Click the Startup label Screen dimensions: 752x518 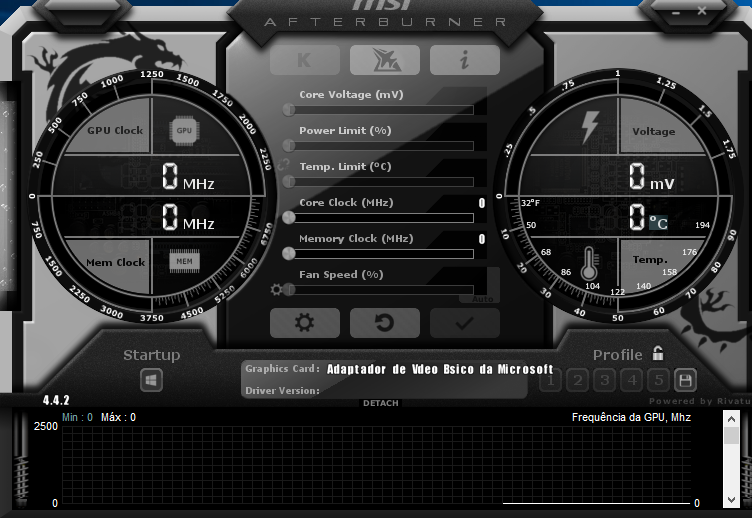point(152,355)
